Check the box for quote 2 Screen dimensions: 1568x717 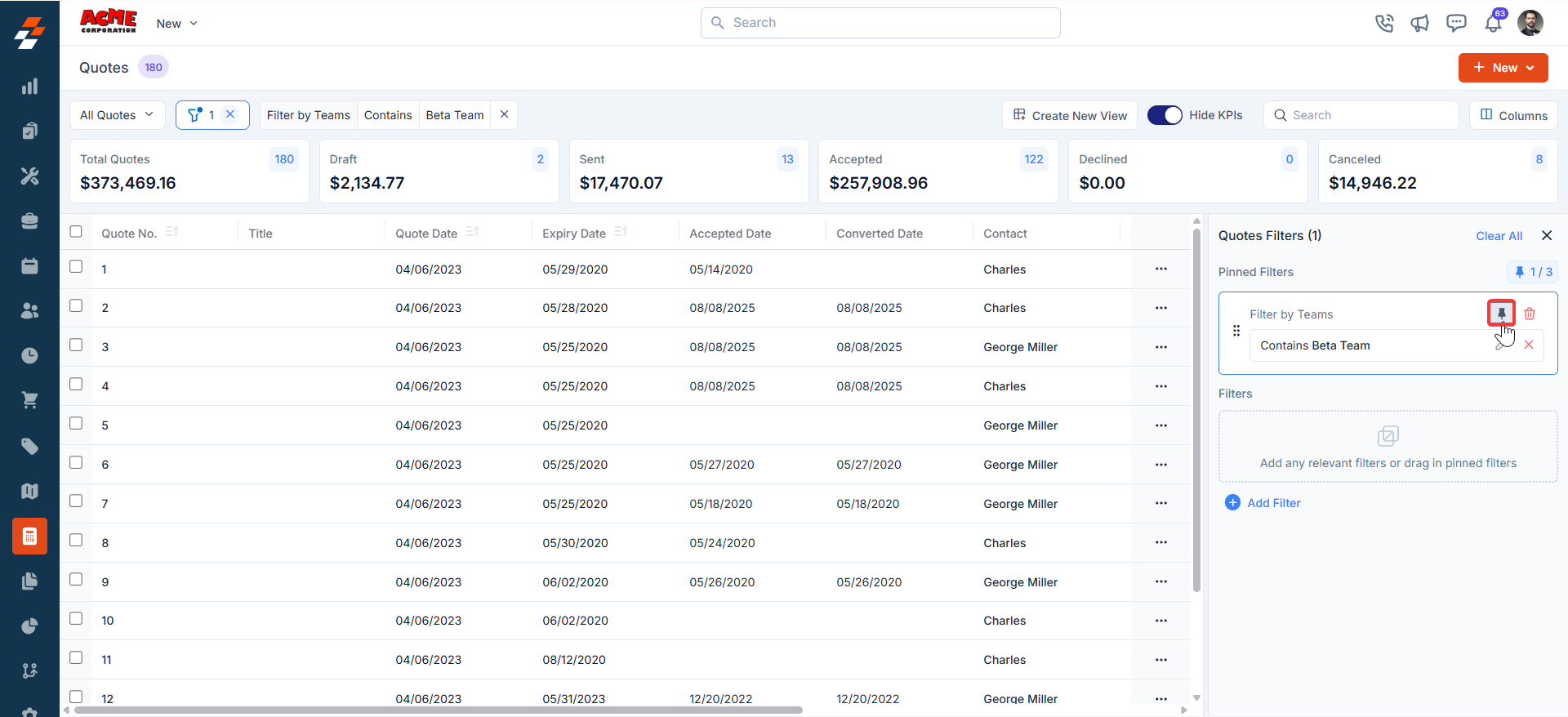coord(76,305)
